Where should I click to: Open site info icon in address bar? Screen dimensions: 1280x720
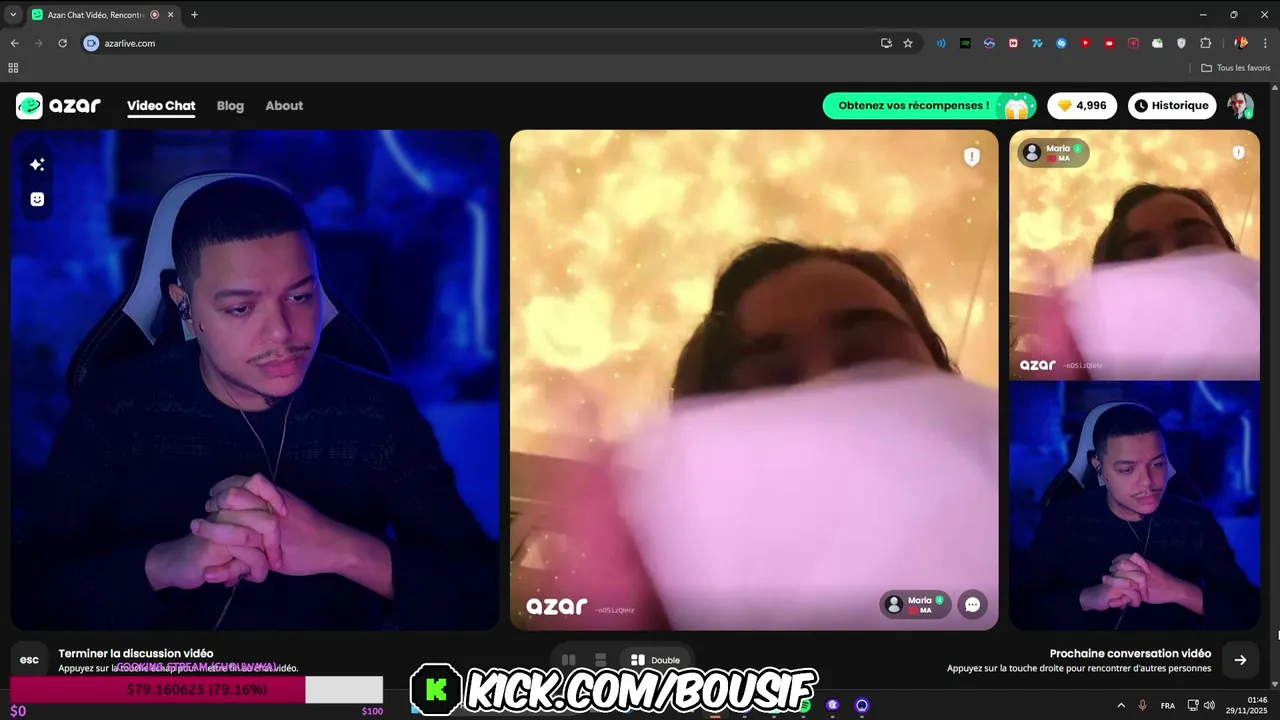(91, 43)
